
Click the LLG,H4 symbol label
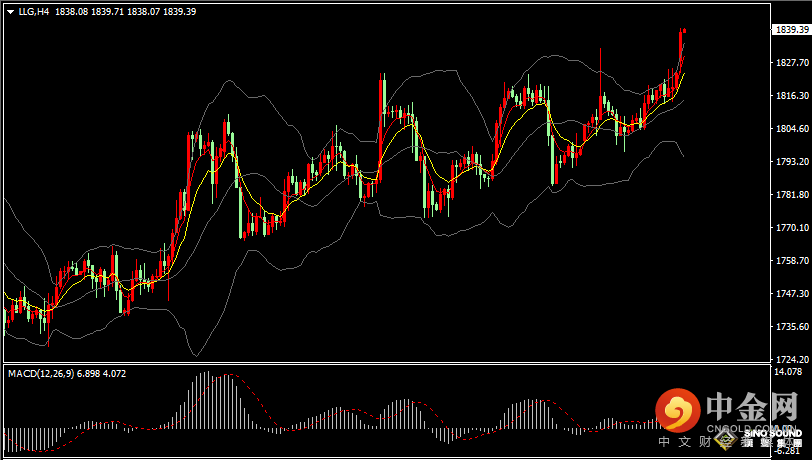click(33, 11)
